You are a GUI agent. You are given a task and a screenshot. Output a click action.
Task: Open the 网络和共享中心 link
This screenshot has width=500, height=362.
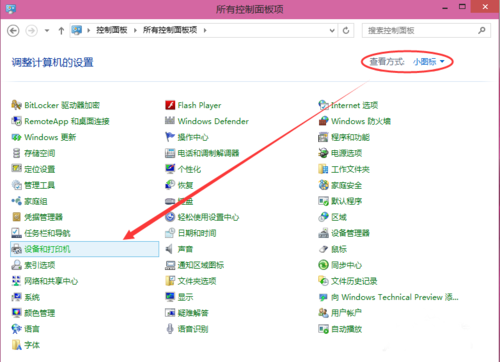click(51, 281)
